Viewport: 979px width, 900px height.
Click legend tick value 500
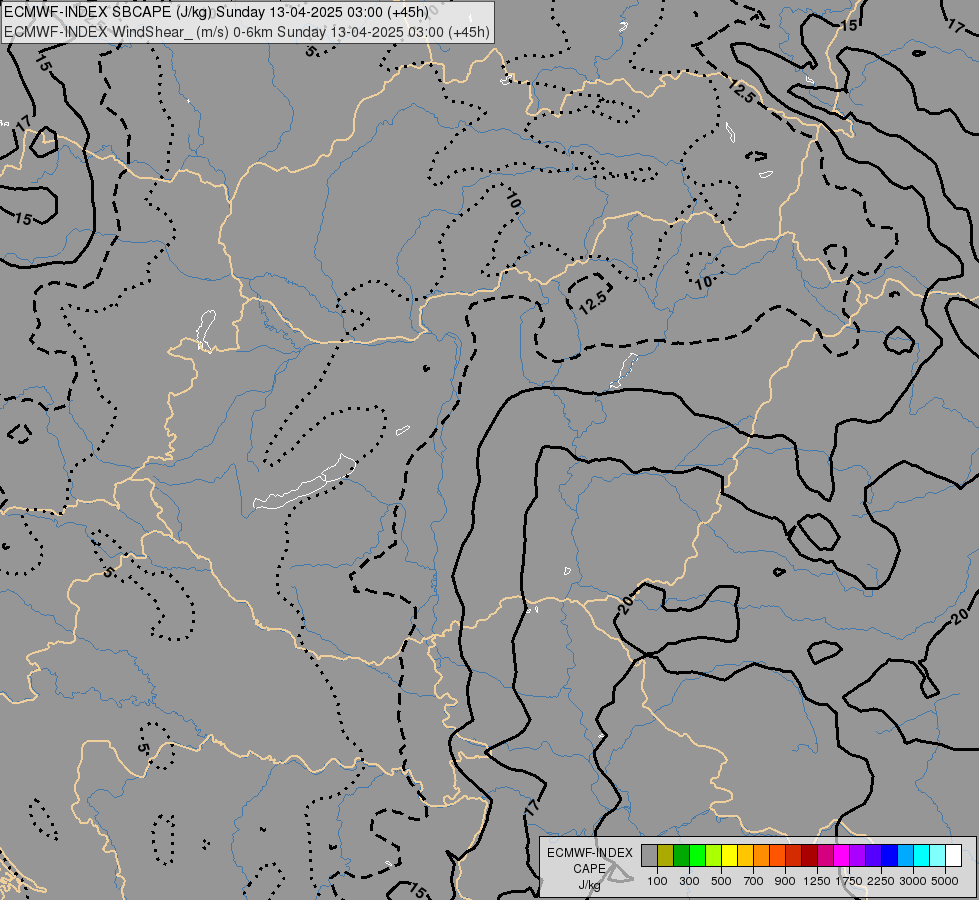point(721,881)
